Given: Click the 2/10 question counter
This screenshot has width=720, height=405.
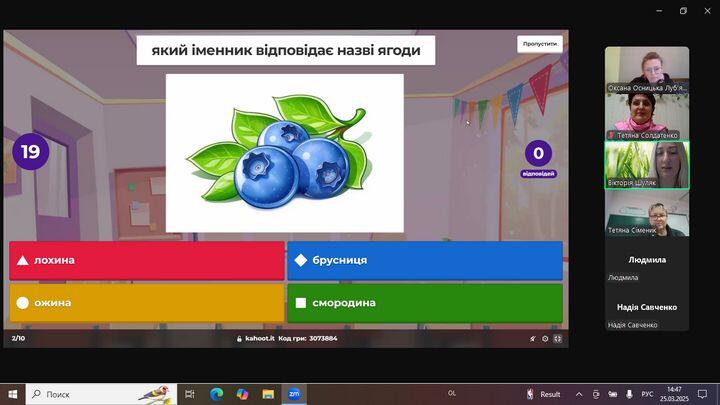Looking at the screenshot, I should pyautogui.click(x=18, y=338).
